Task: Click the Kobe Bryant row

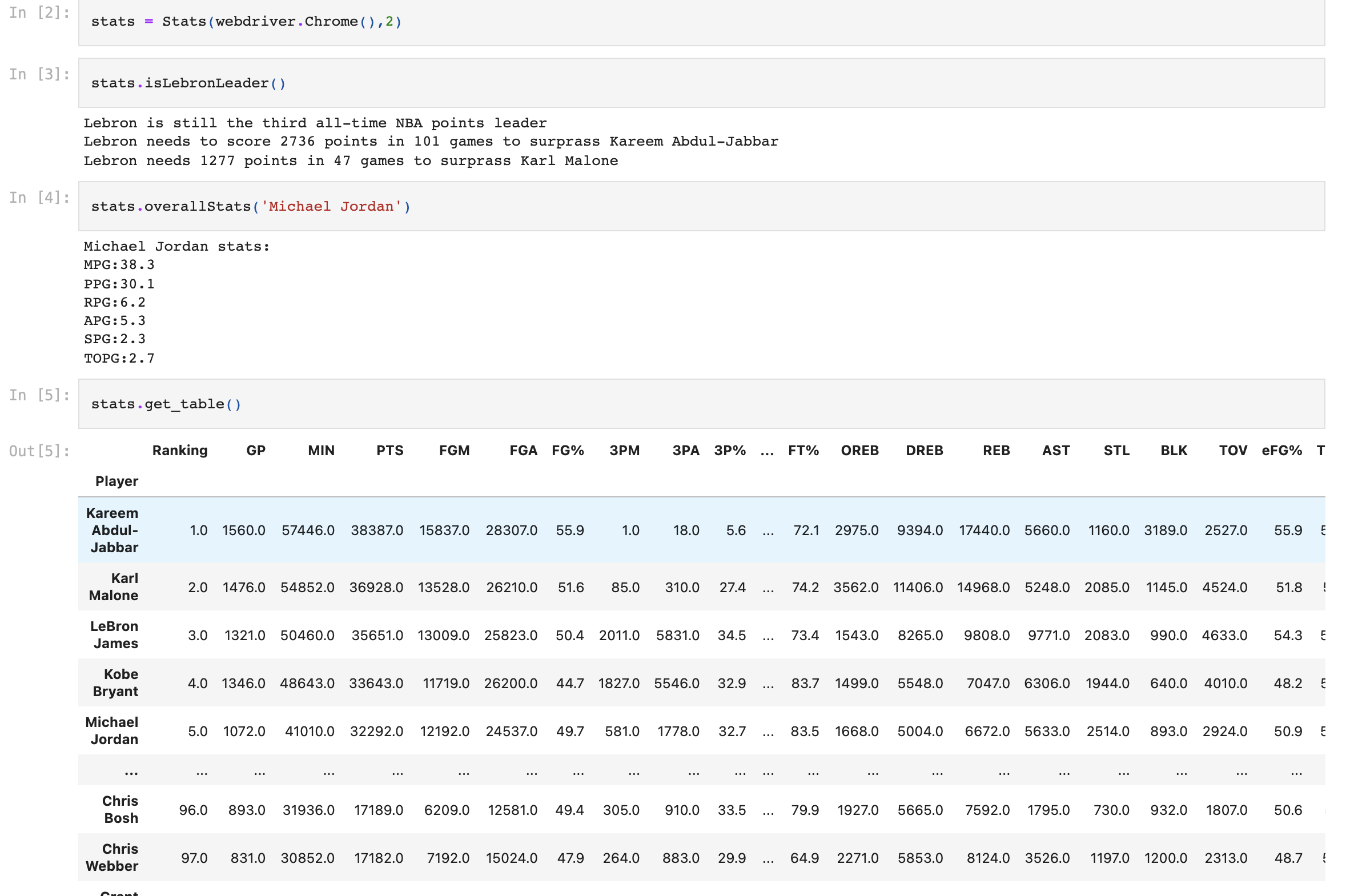Action: 571,683
